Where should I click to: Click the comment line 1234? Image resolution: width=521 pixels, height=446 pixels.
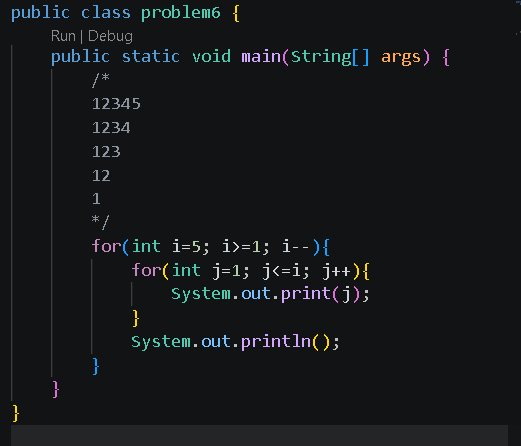111,128
